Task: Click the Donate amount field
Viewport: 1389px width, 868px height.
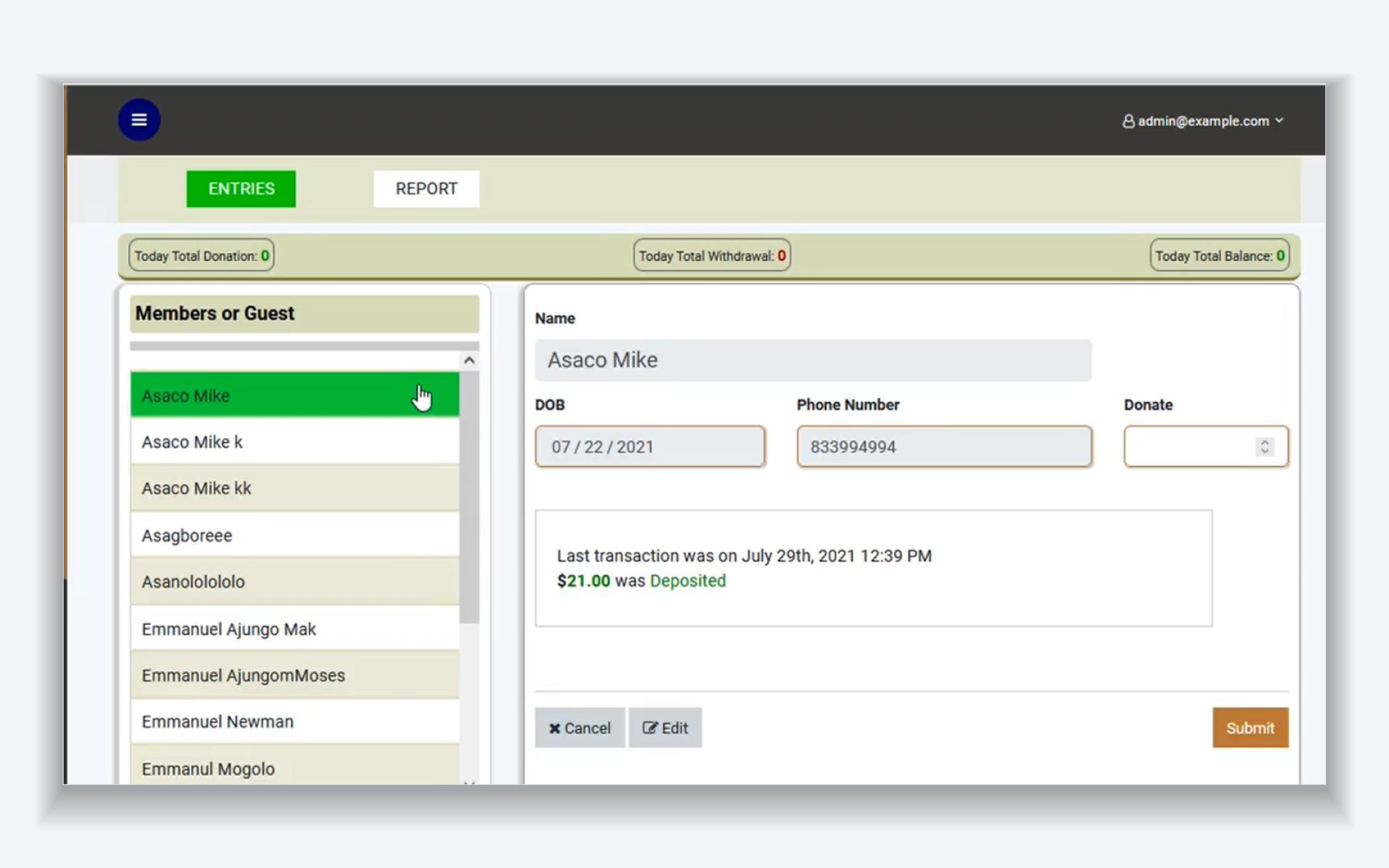Action: (1206, 446)
